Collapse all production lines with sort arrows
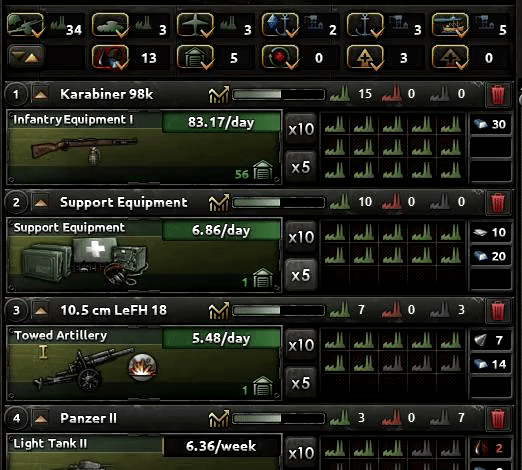Screen dimensions: 522x470 tap(25, 56)
